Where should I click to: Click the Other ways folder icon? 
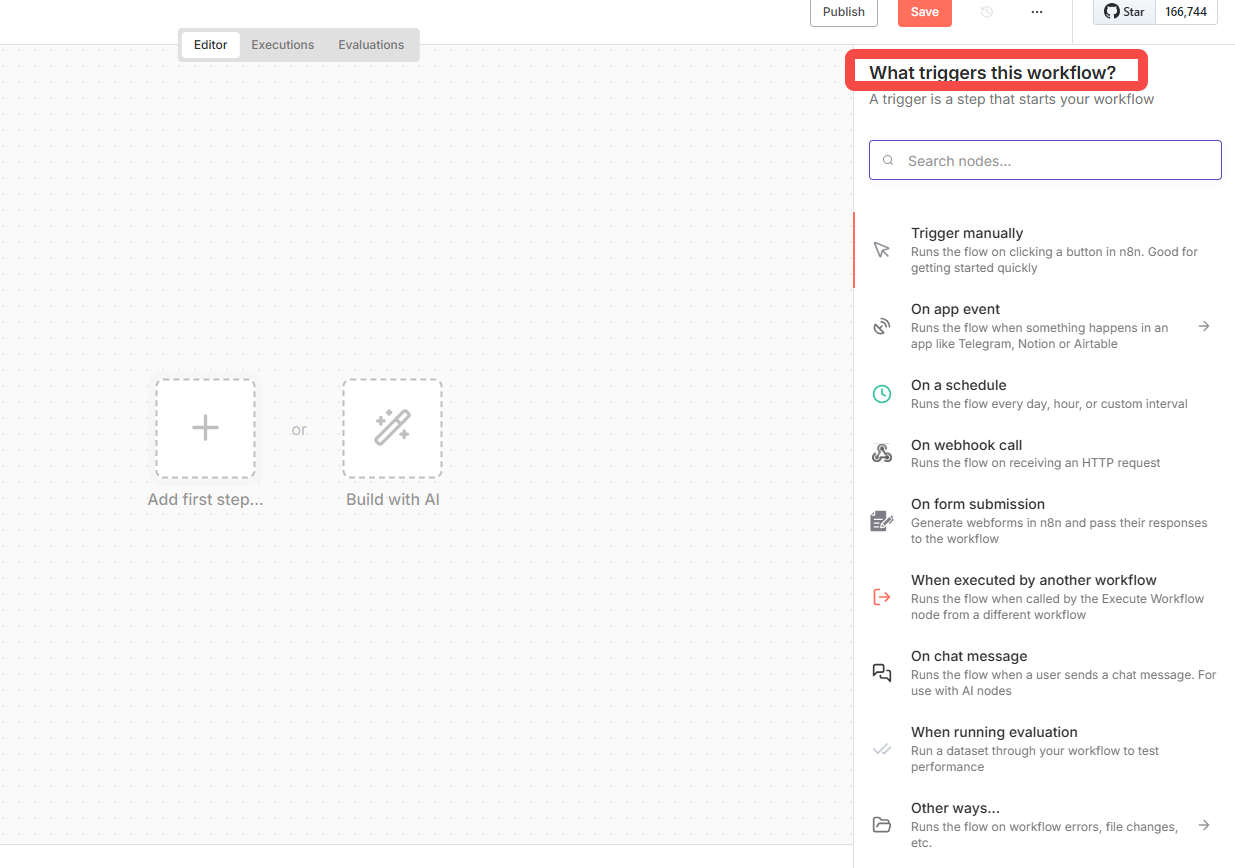tap(881, 825)
